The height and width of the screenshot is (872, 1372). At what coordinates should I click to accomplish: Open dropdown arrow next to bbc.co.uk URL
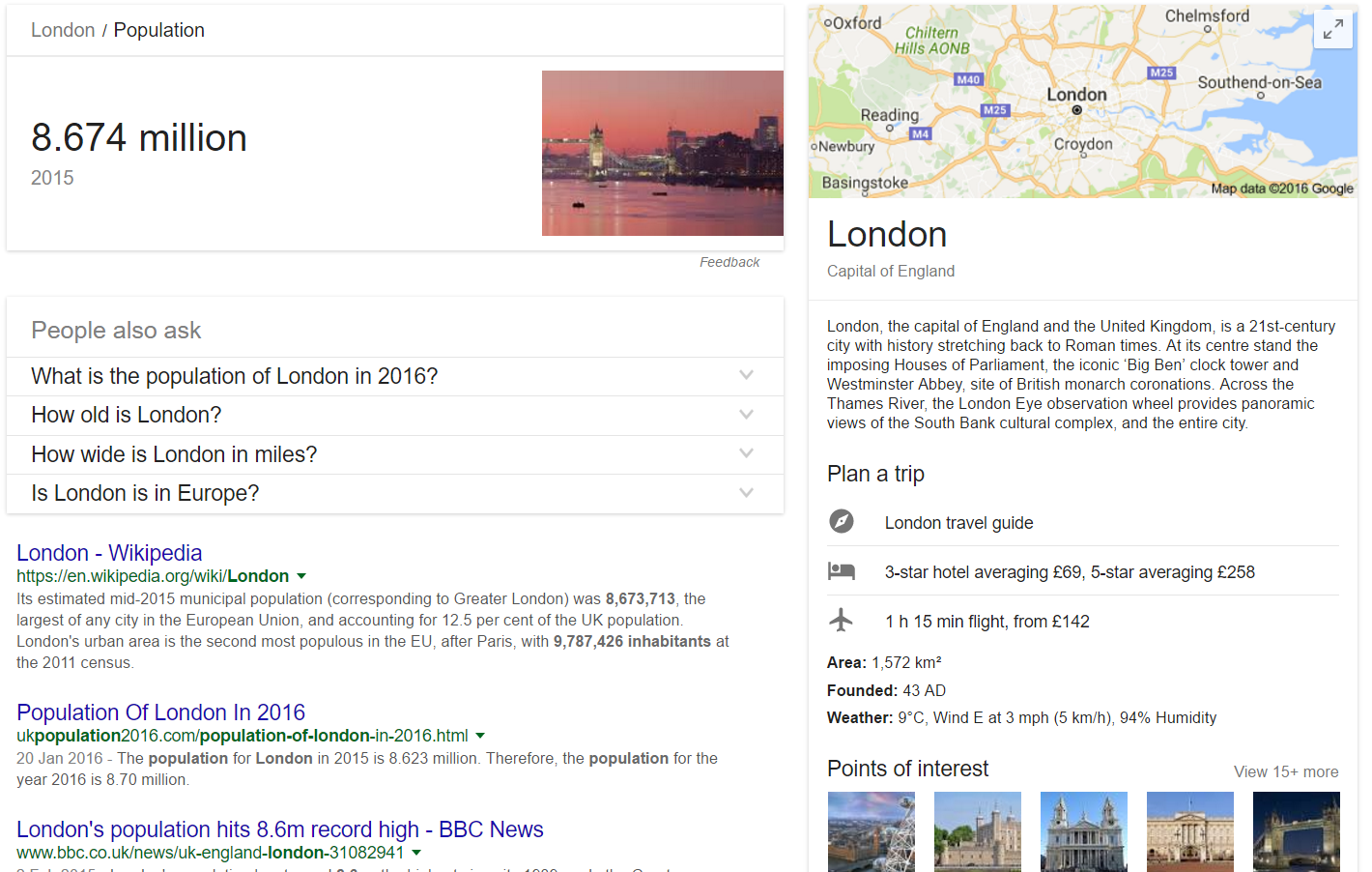416,853
